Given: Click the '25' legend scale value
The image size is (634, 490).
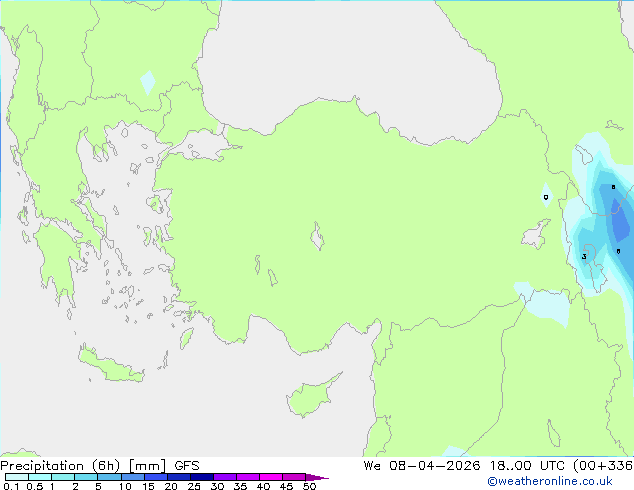Looking at the screenshot, I should 194,486.
